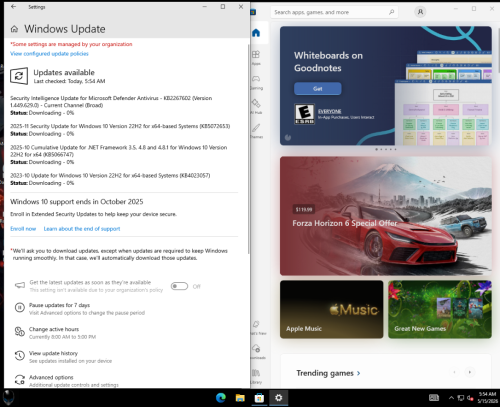Click the Get button for Goodnotes
Viewport: 500px width, 407px height.
(318, 89)
